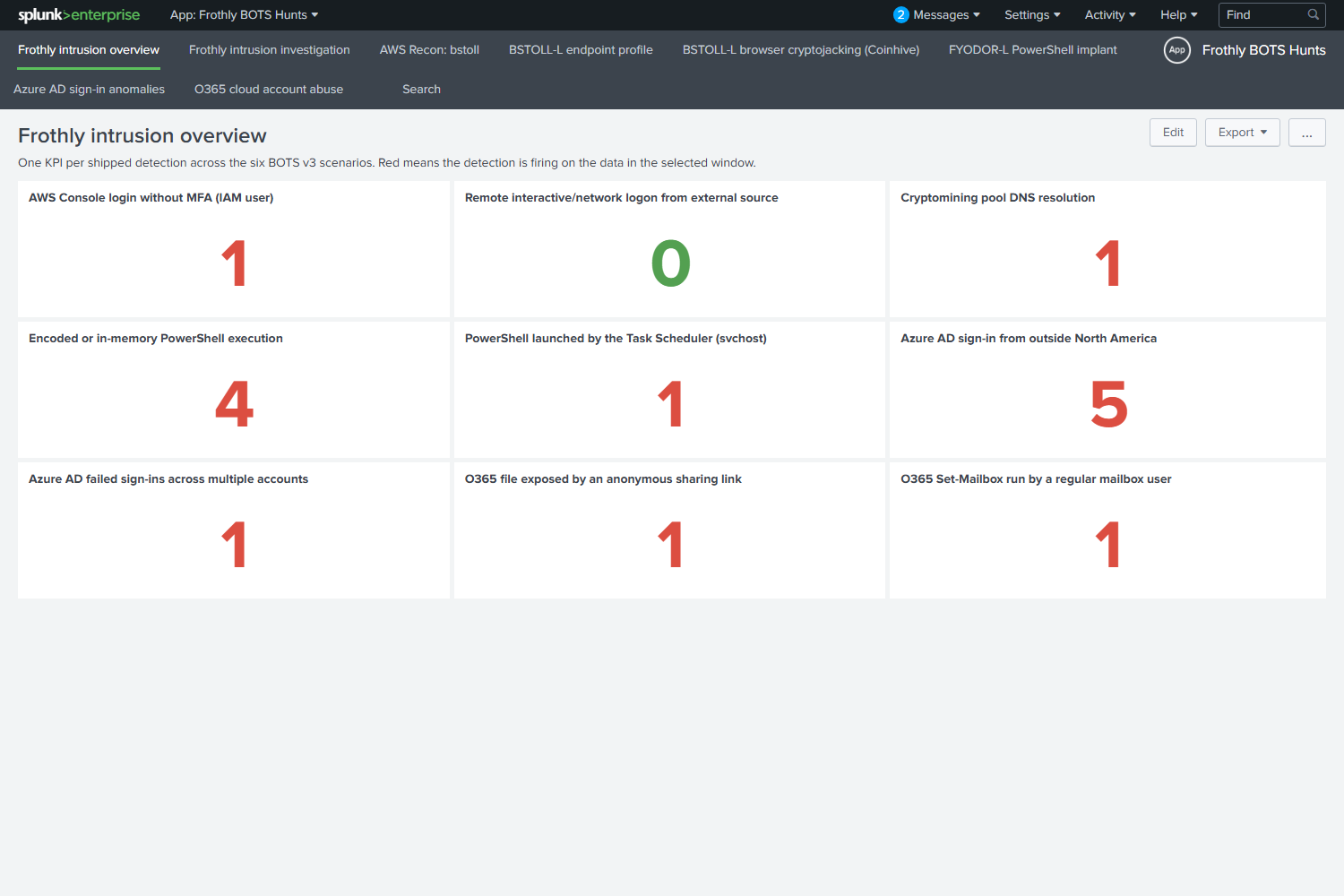Click the PowerShell Task Scheduler value 1
The width and height of the screenshot is (1344, 896).
670,404
